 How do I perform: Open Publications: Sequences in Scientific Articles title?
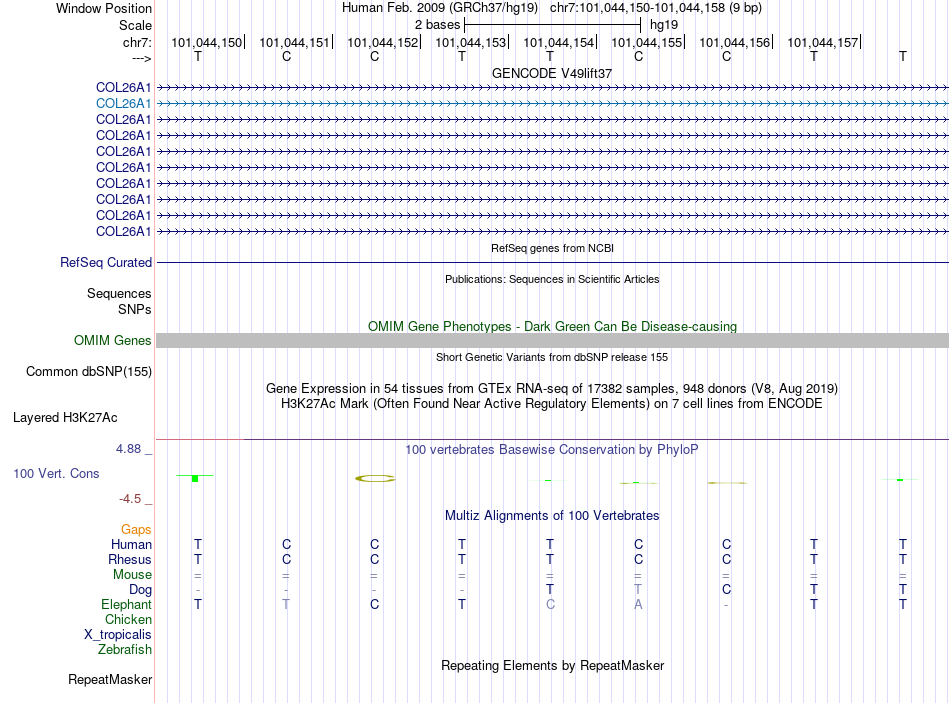(x=552, y=279)
